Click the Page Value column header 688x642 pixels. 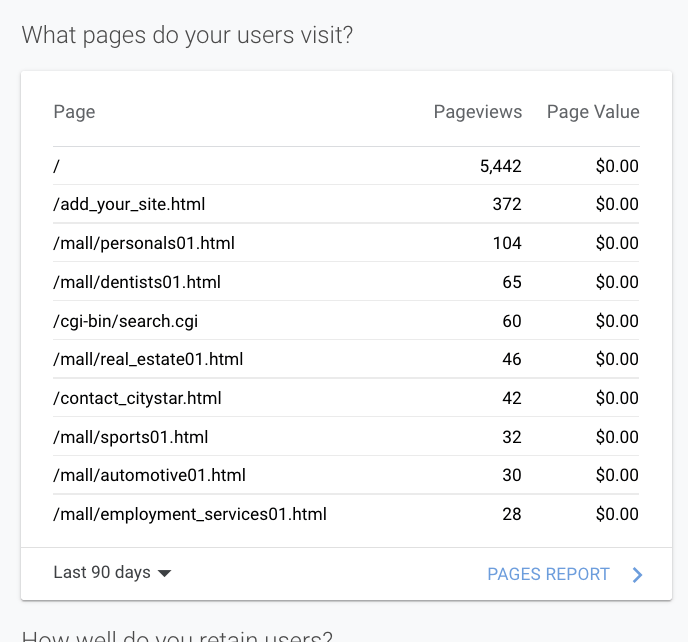tap(592, 112)
